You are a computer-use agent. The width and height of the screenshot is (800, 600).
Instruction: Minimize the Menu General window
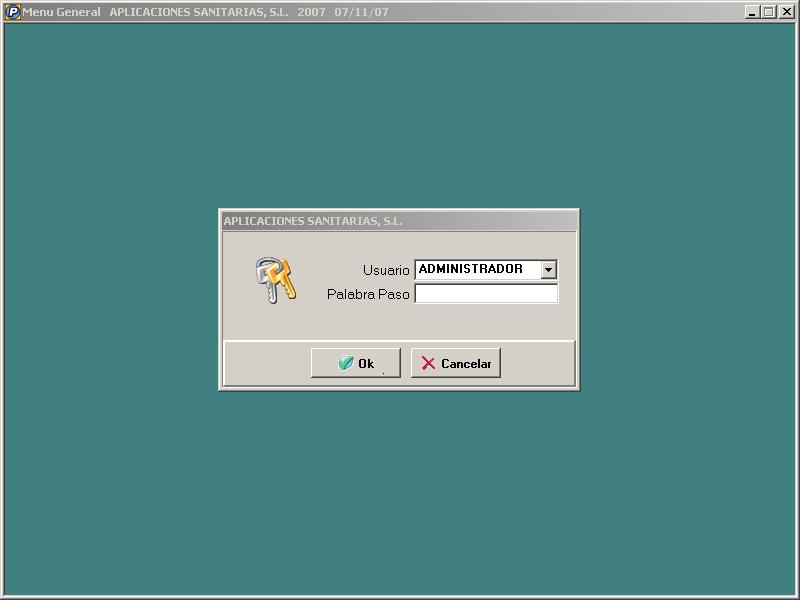[x=751, y=12]
